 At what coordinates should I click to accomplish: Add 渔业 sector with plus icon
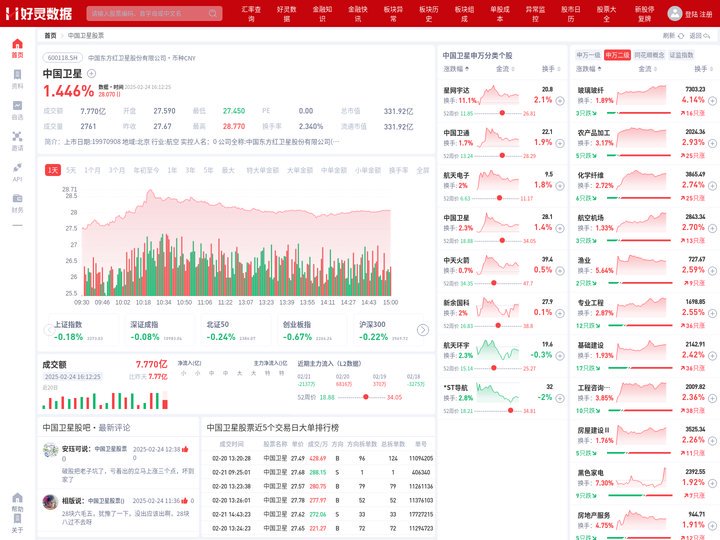(x=712, y=271)
